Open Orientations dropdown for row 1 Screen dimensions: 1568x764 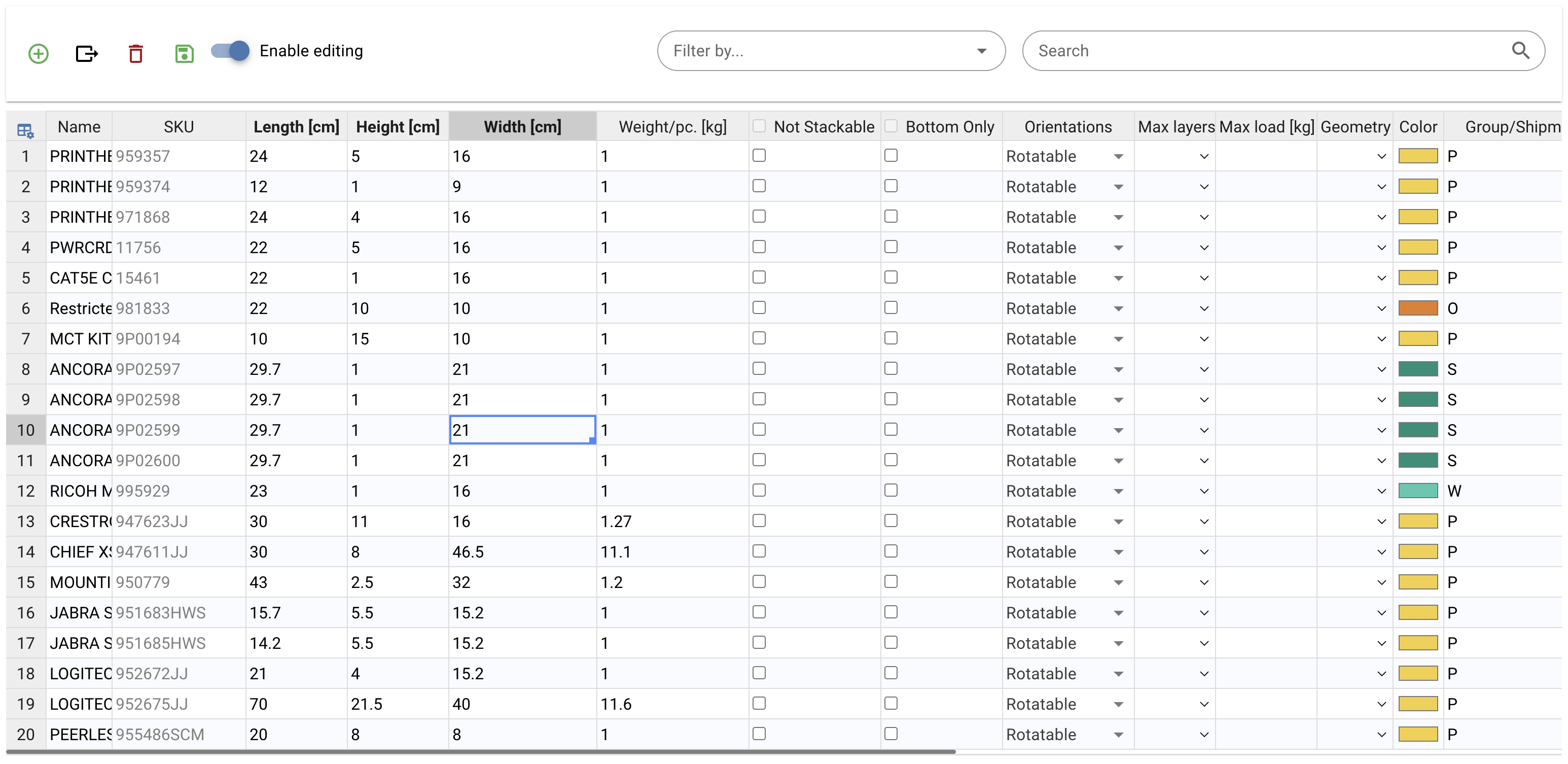pyautogui.click(x=1118, y=156)
